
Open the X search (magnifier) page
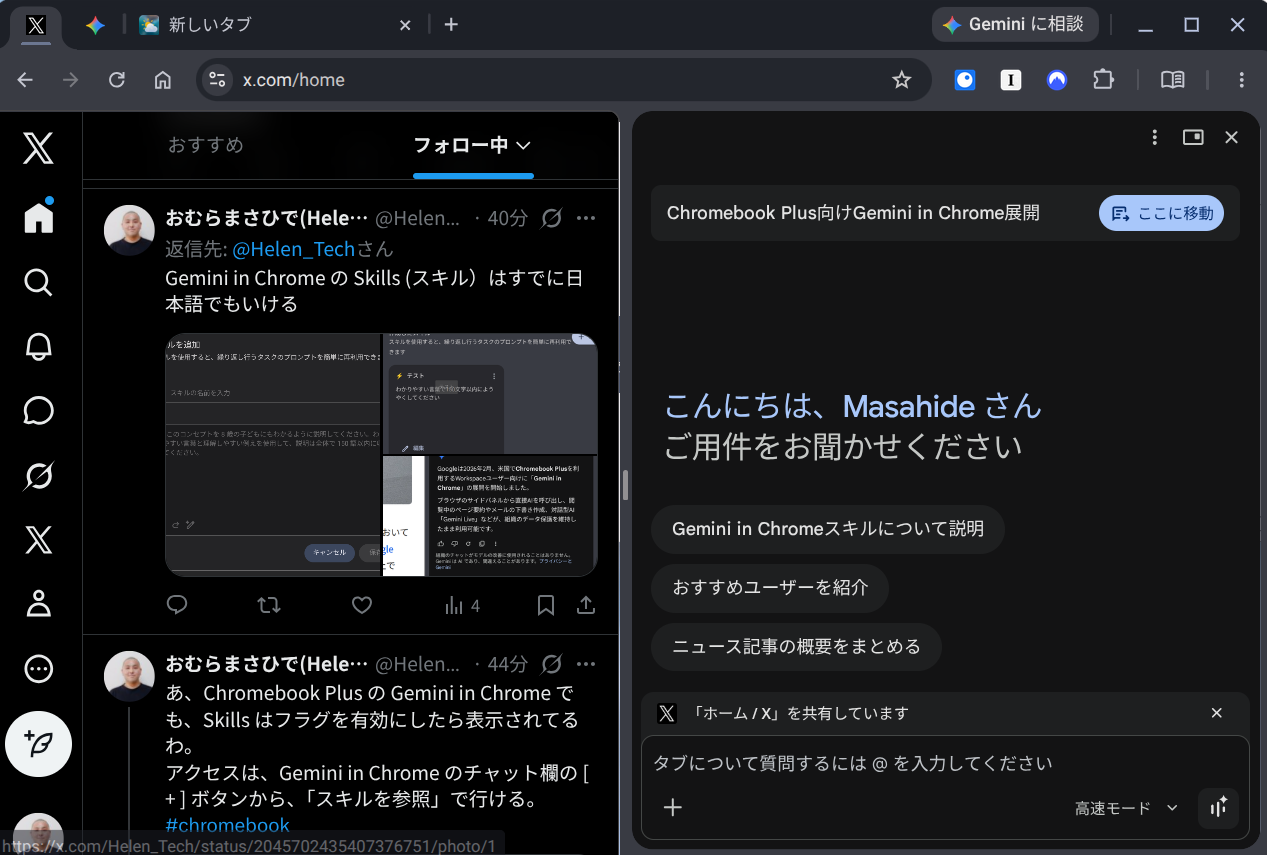pos(38,282)
